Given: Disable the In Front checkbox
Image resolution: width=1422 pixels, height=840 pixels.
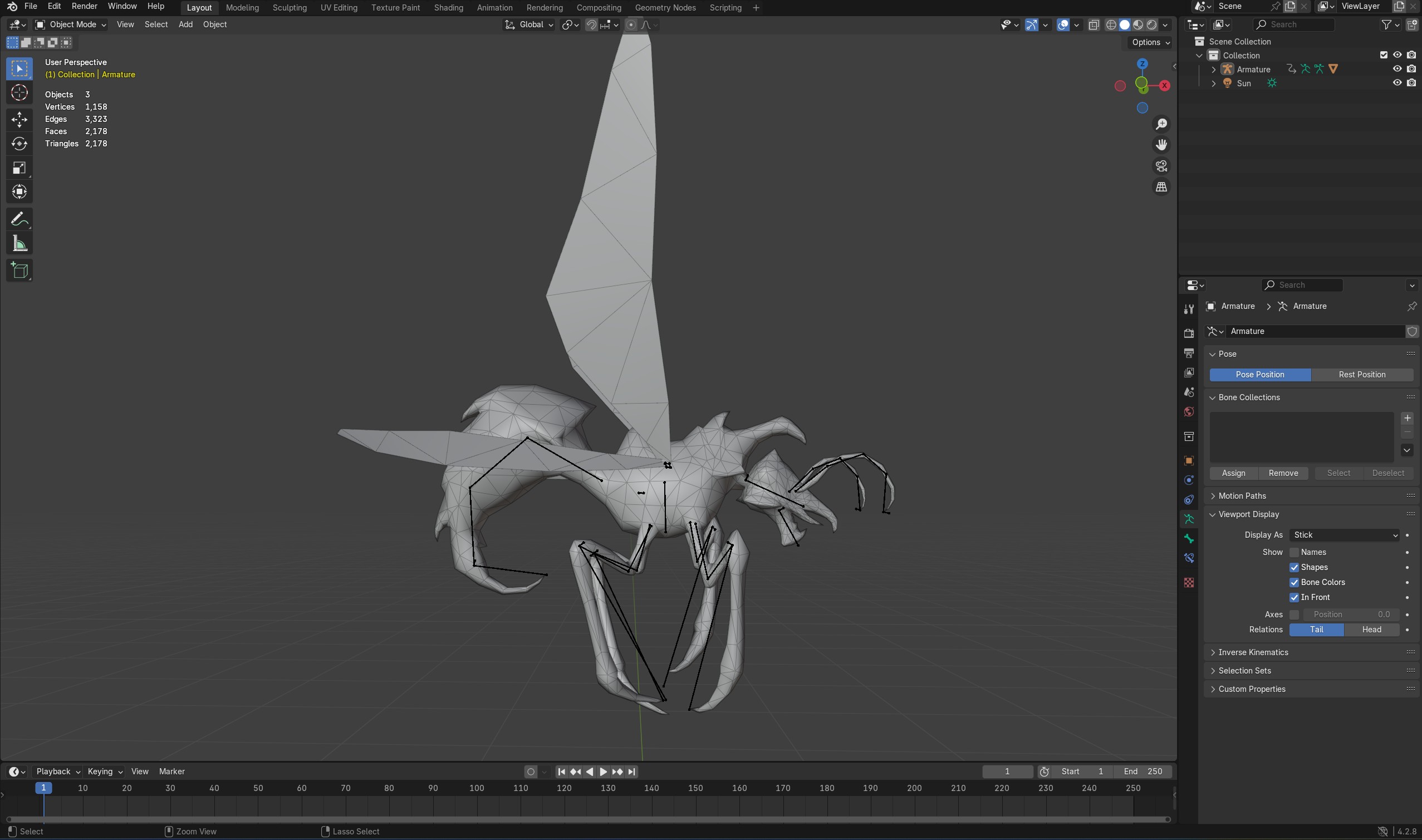Looking at the screenshot, I should 1294,597.
